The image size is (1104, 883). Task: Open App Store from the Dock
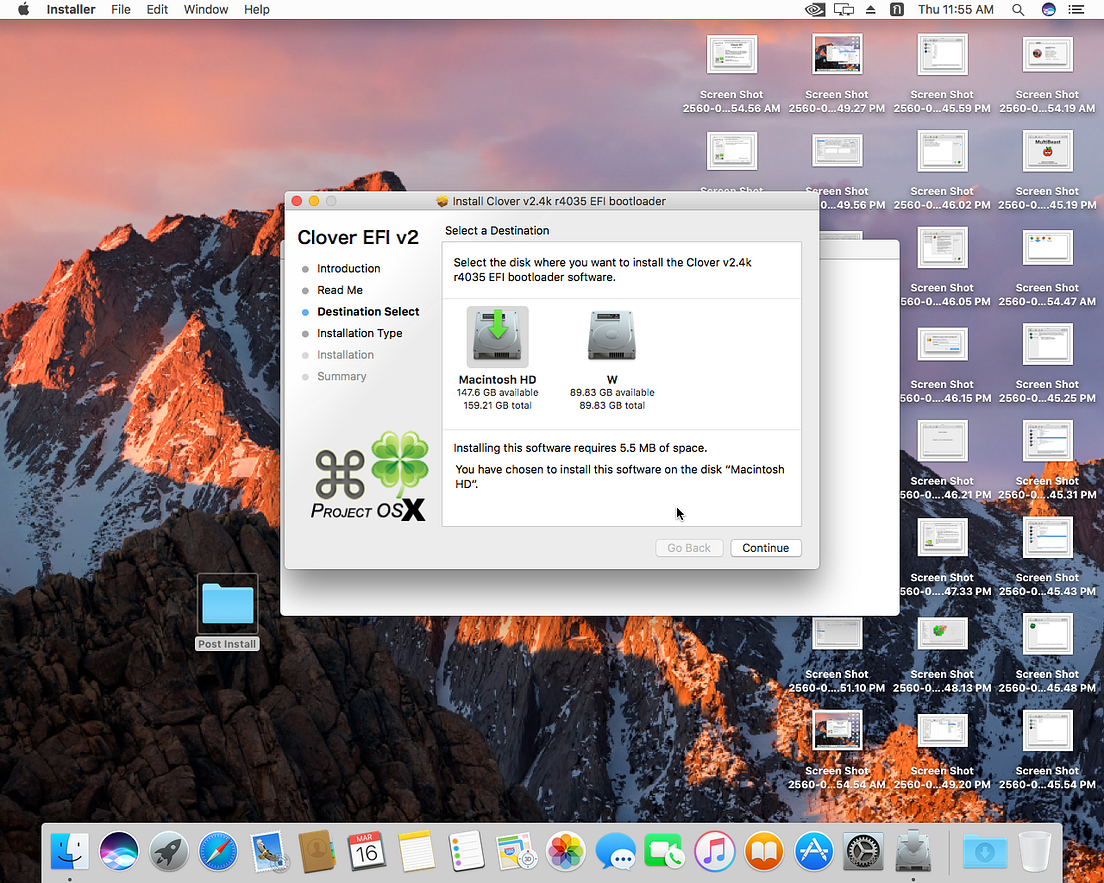tap(814, 851)
